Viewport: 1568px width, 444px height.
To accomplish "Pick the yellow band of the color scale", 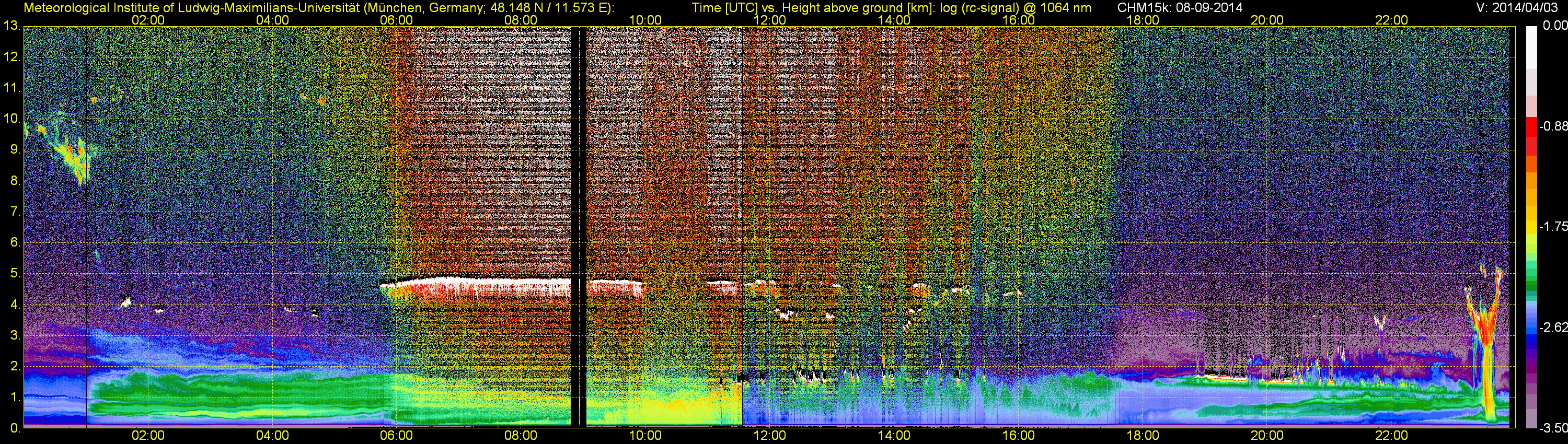I will (1531, 226).
